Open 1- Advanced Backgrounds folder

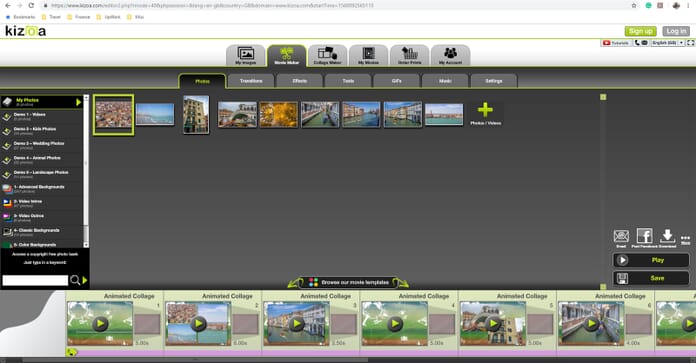pos(42,189)
